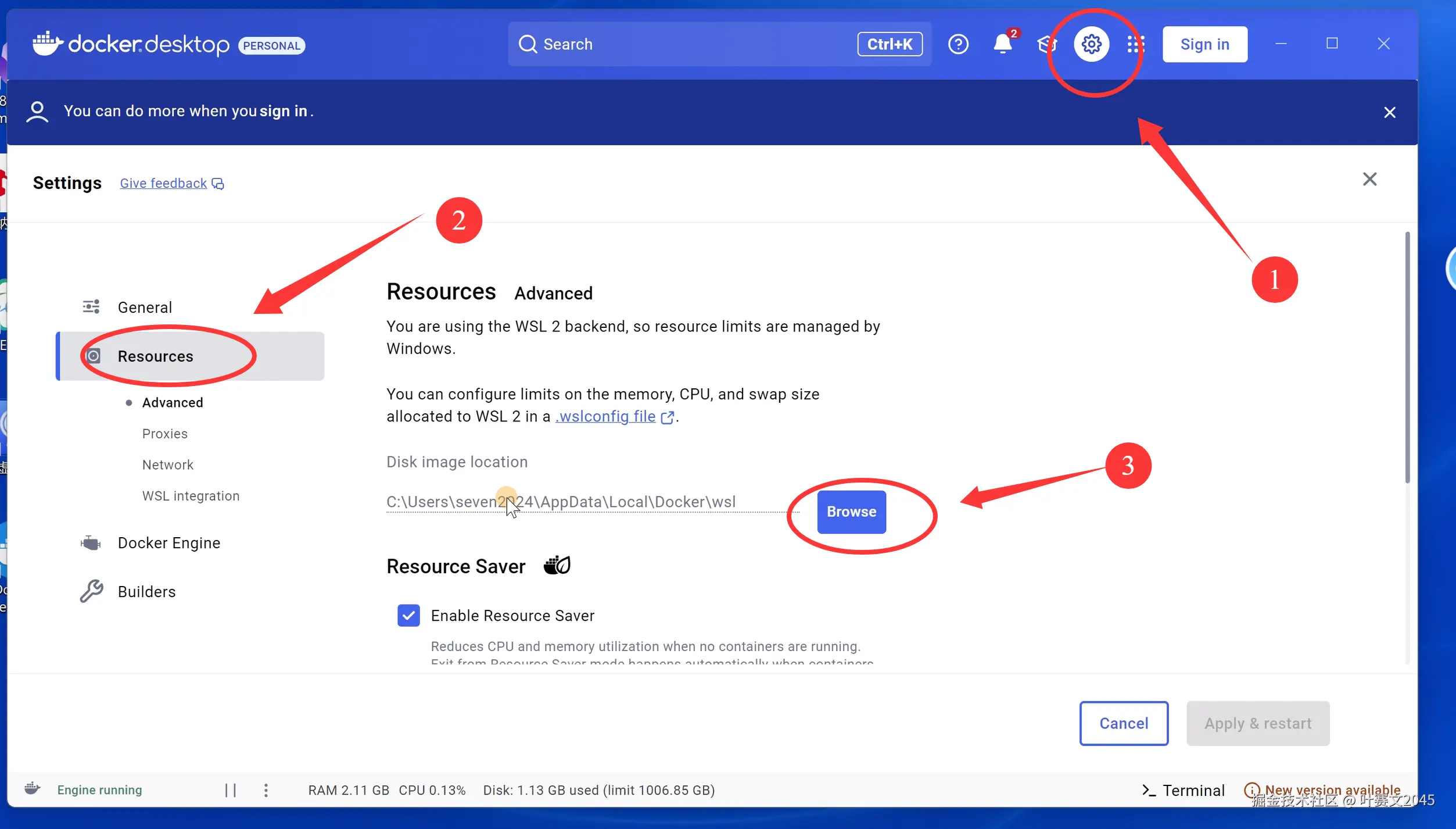Click the Give feedback icon
This screenshot has height=829, width=1456.
218,184
